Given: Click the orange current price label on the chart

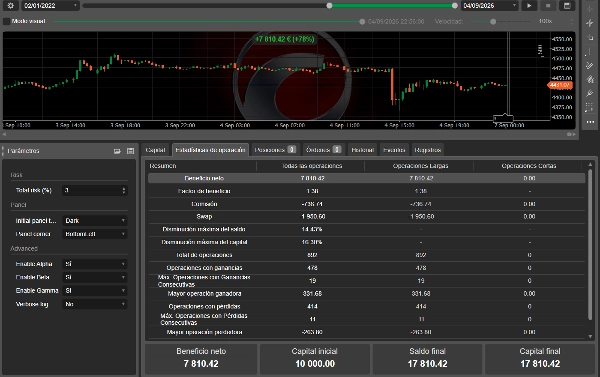Looking at the screenshot, I should [560, 85].
